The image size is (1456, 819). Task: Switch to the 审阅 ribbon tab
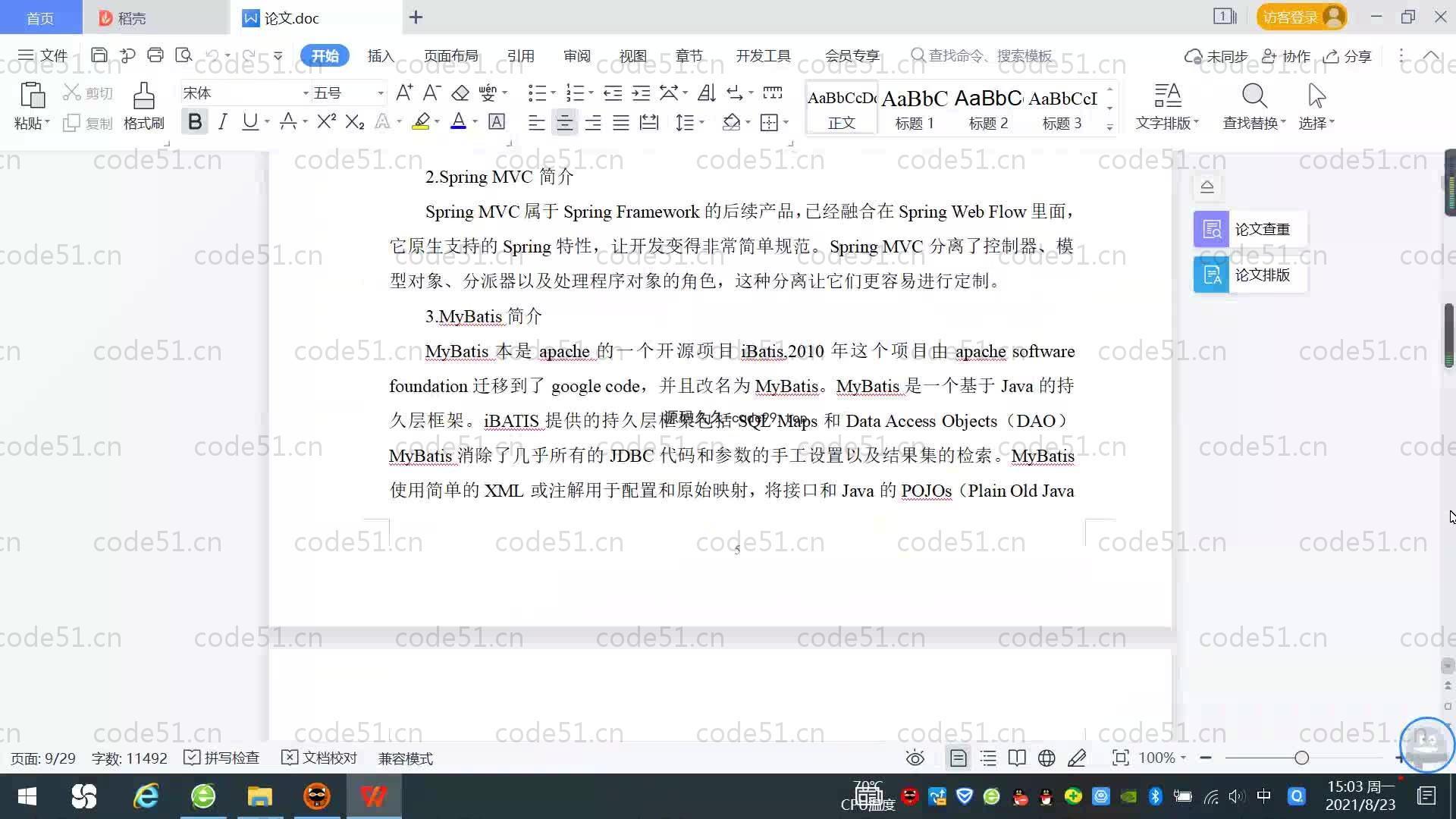click(x=577, y=55)
